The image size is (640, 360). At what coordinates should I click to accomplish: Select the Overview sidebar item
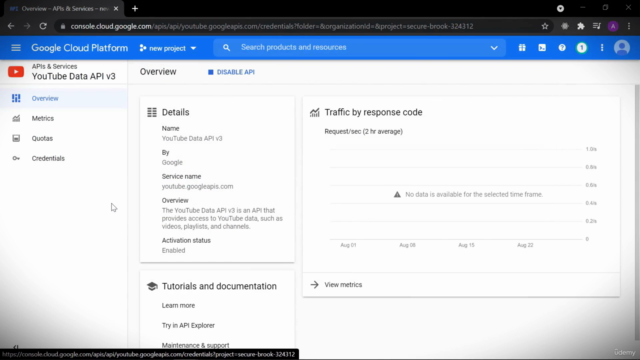click(64, 98)
